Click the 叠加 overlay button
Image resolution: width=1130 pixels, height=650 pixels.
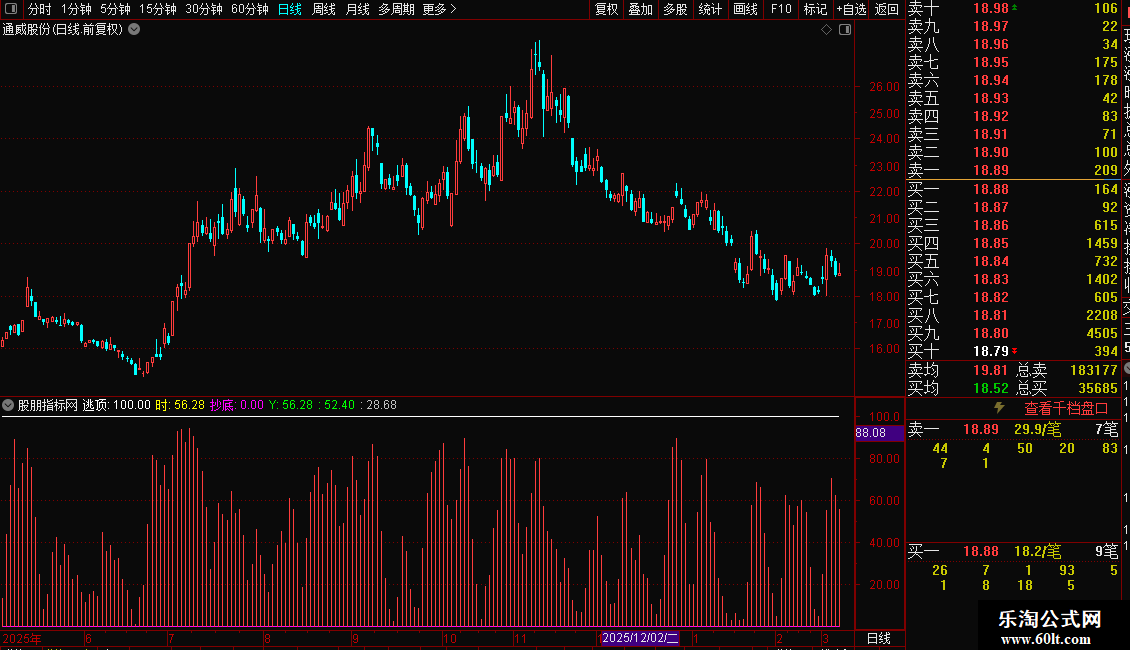click(x=641, y=9)
